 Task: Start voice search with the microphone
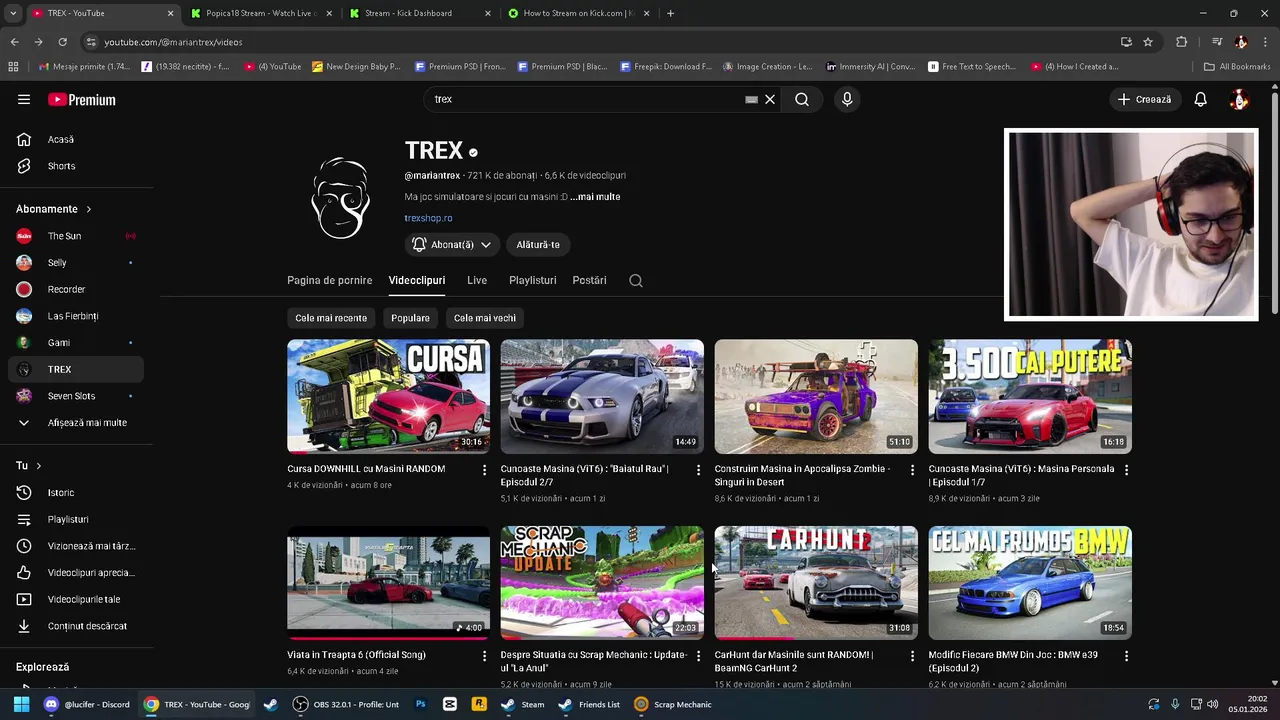tap(847, 99)
